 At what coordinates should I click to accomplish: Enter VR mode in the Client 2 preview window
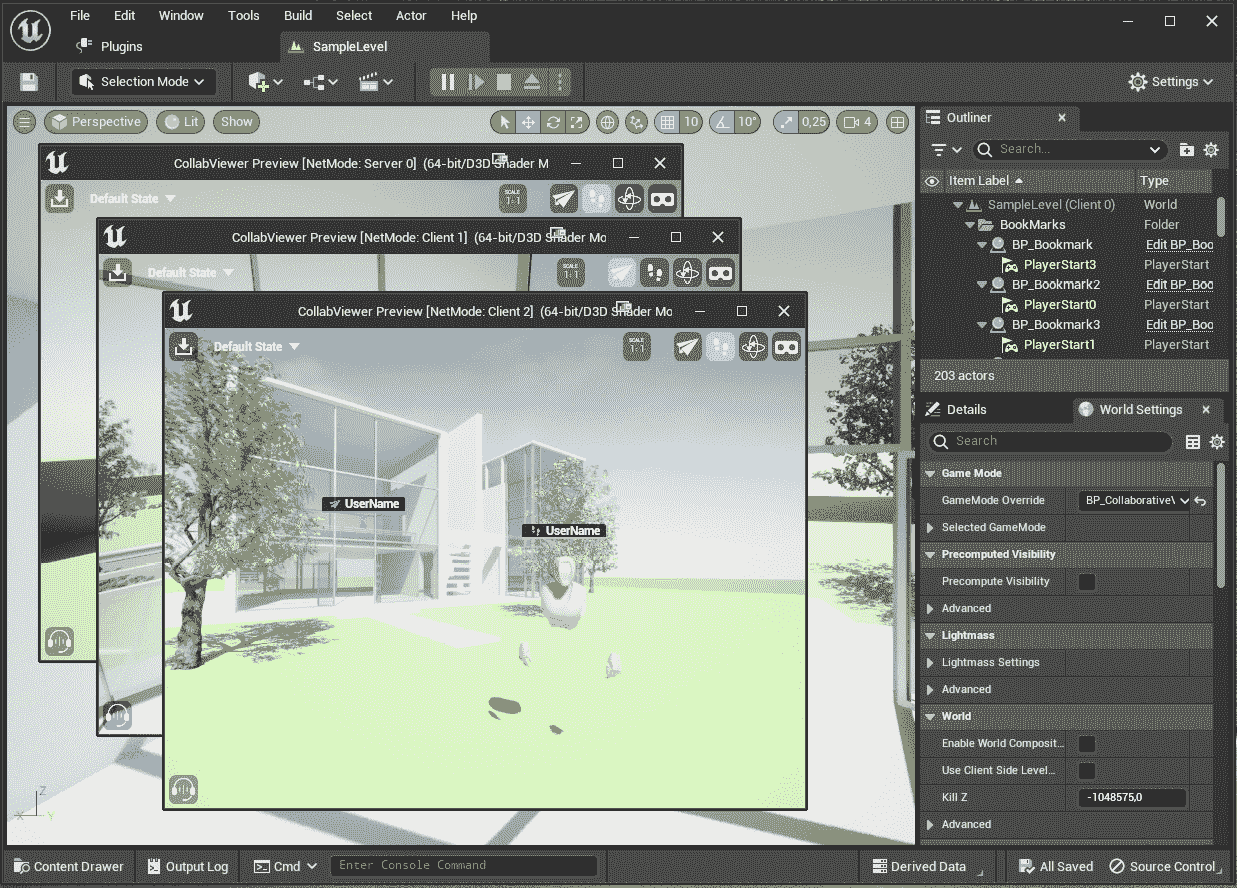point(786,347)
